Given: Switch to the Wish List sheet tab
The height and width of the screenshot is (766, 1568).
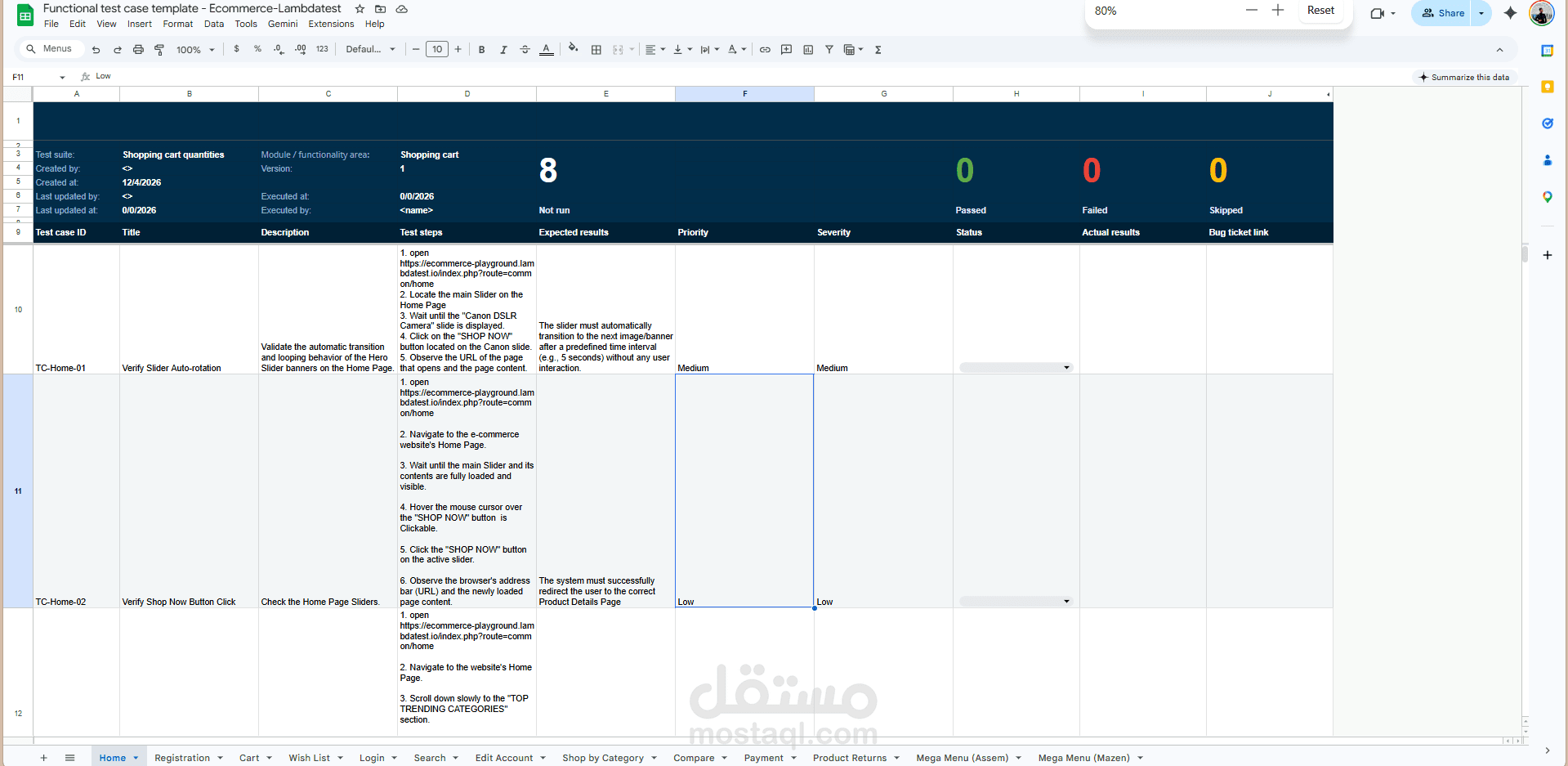Looking at the screenshot, I should pyautogui.click(x=309, y=758).
